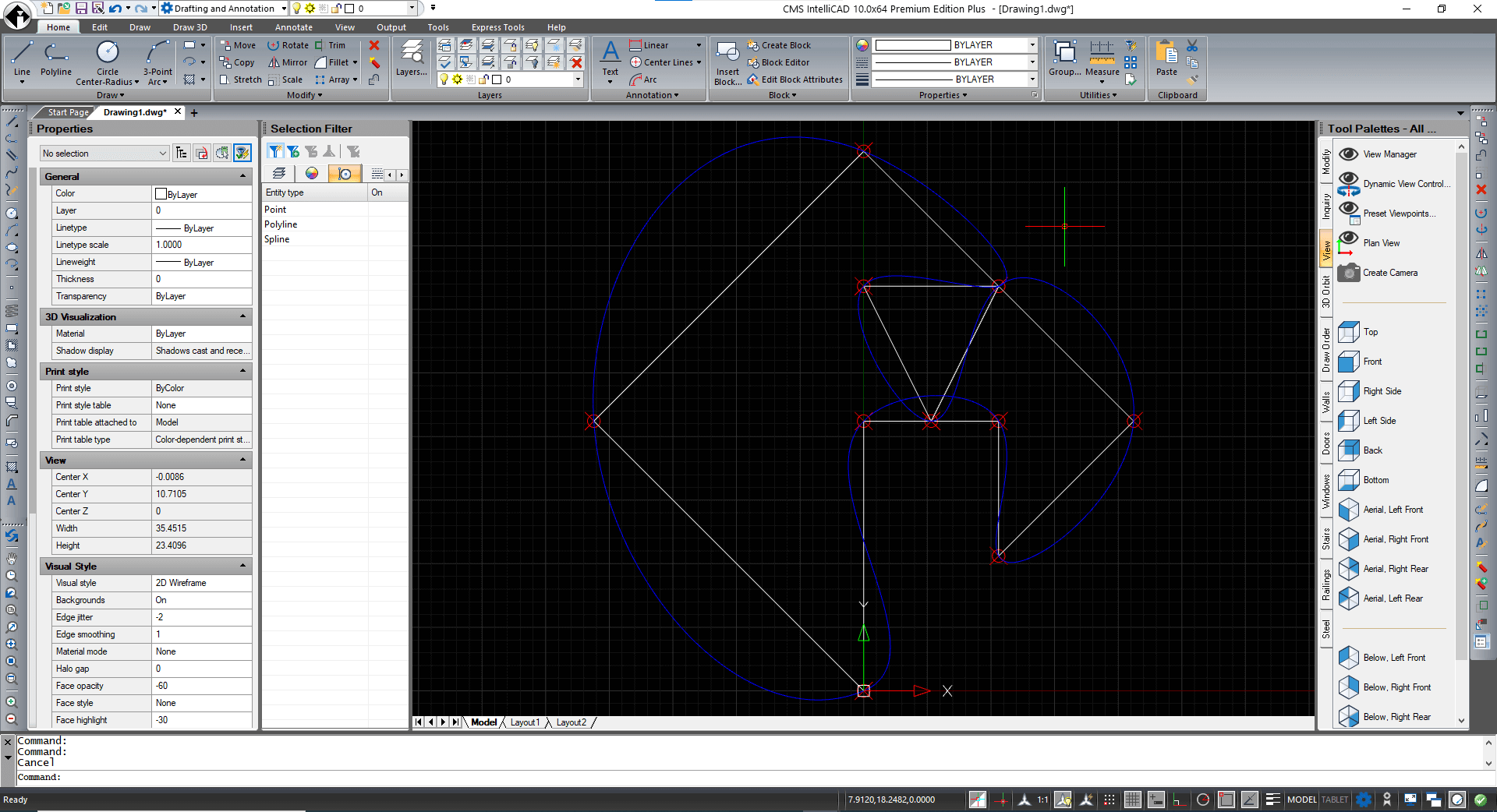The height and width of the screenshot is (812, 1497).
Task: Open the Linear dimension dropdown arrow
Action: pos(699,45)
